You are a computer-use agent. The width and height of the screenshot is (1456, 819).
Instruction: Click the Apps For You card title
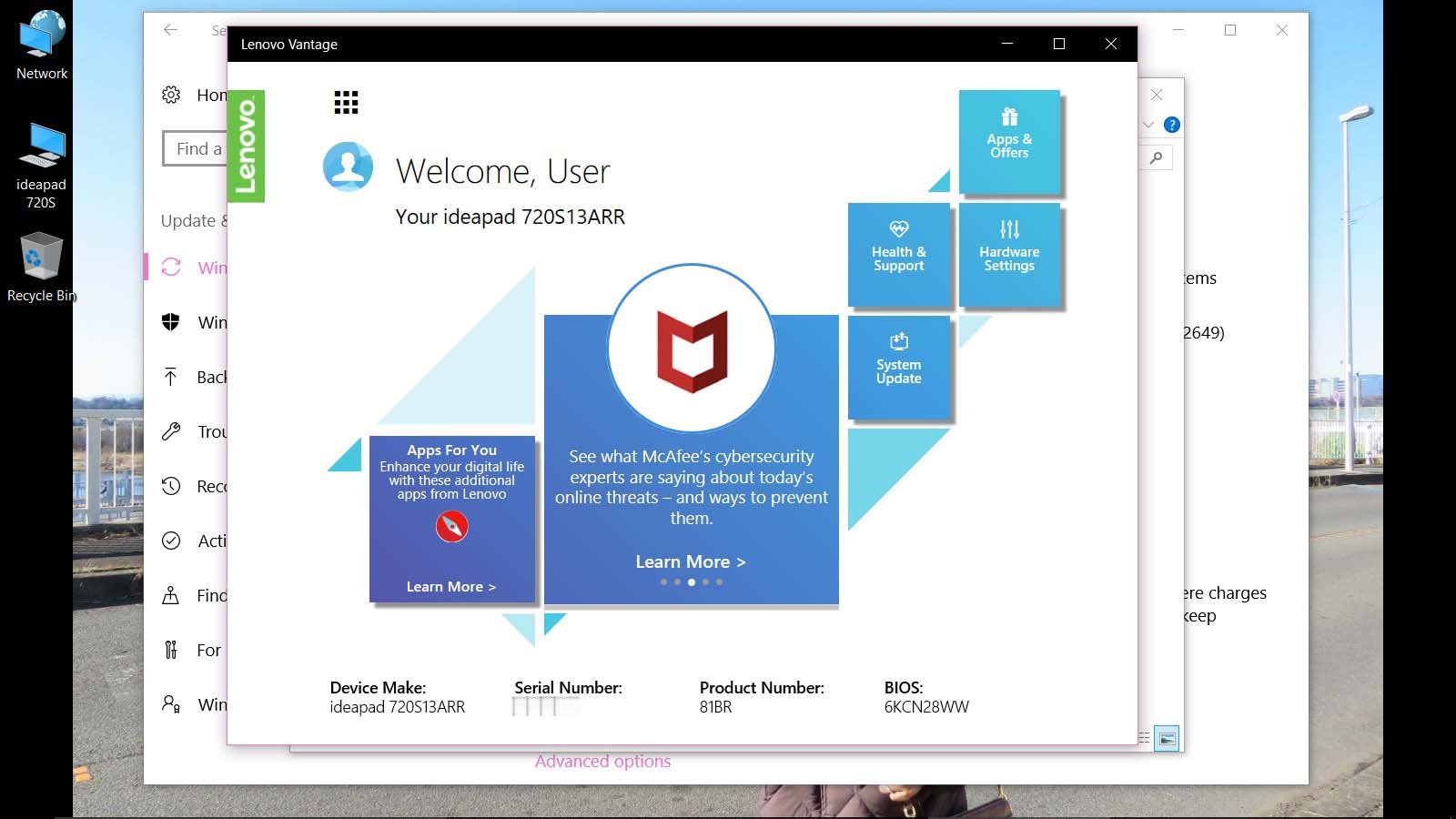tap(451, 450)
